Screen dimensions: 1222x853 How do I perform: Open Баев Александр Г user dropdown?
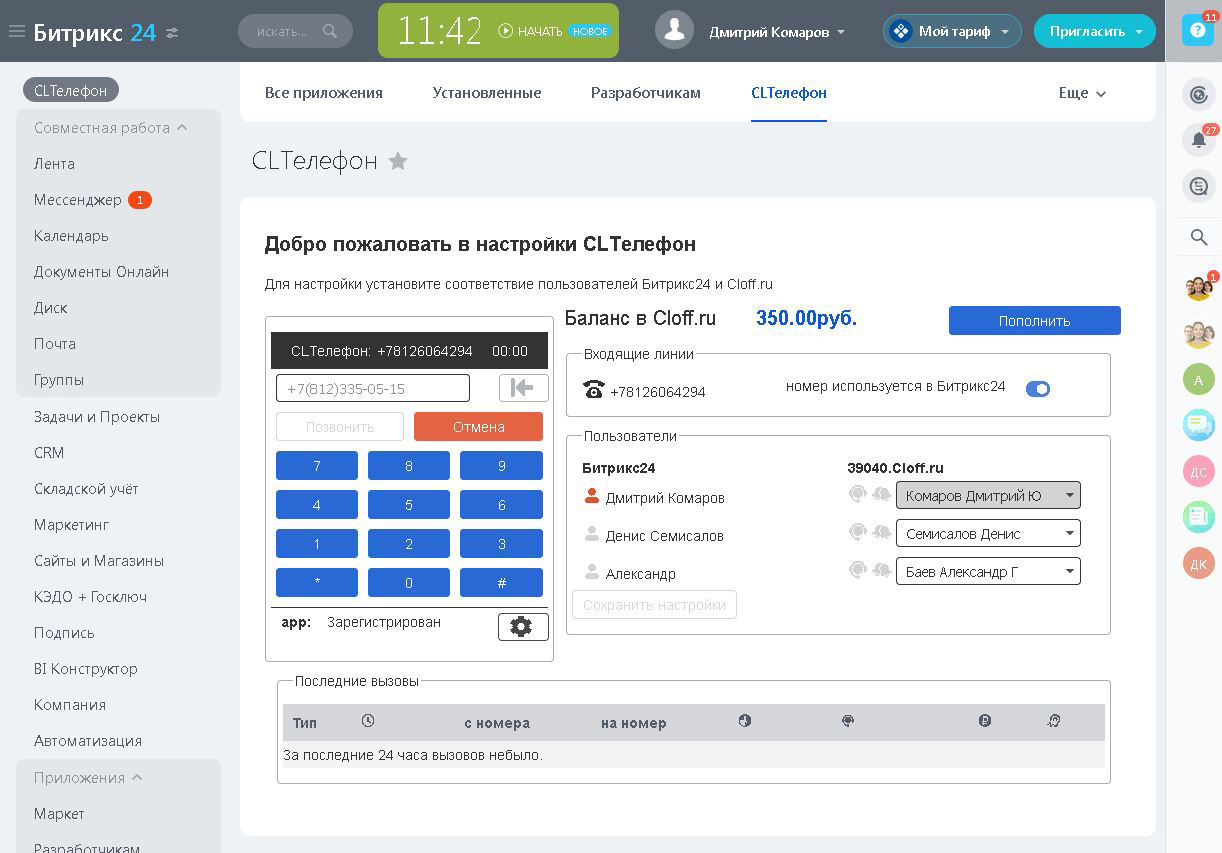point(988,571)
